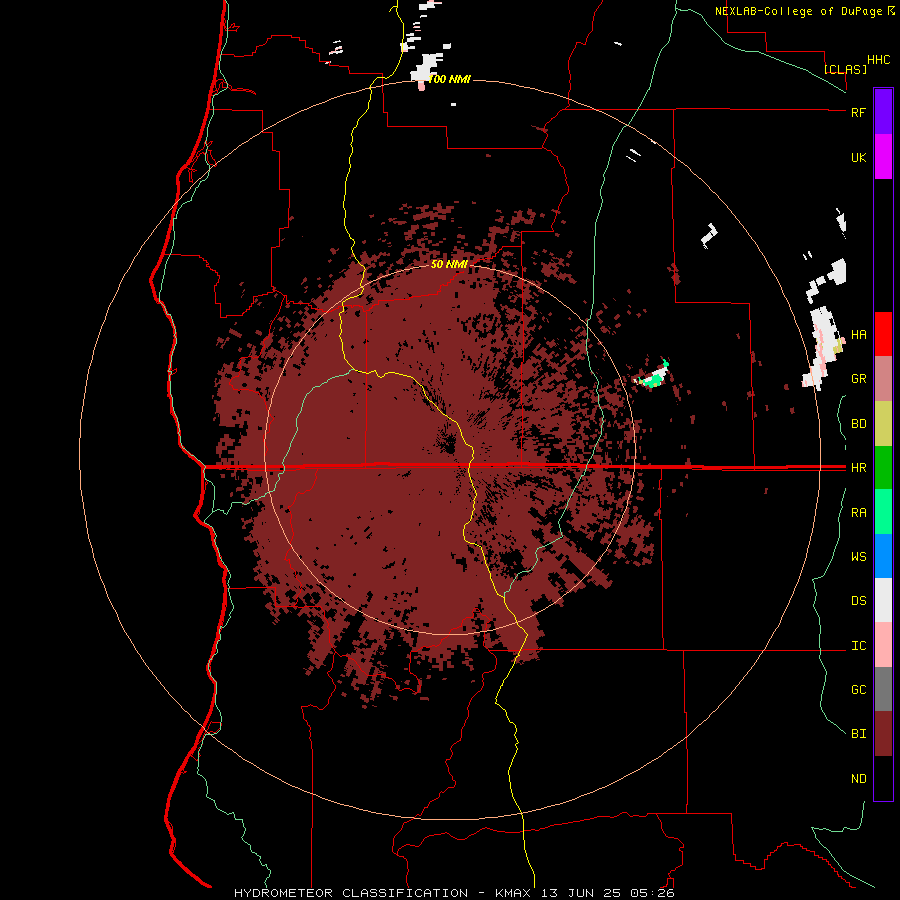This screenshot has height=900, width=900.
Task: Click the RA legend label
Action: (x=858, y=513)
